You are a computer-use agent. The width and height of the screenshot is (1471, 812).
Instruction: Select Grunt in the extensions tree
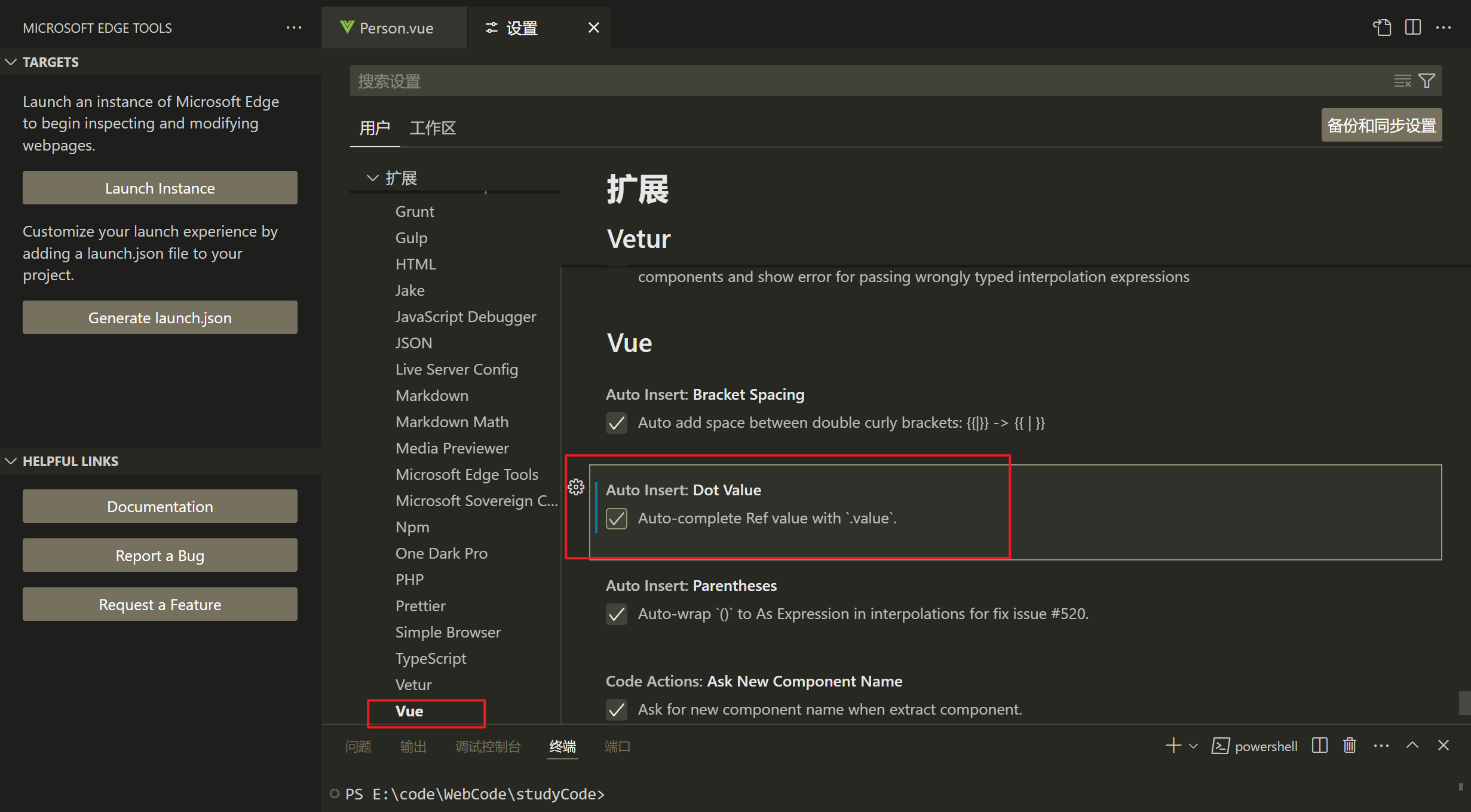click(x=415, y=212)
